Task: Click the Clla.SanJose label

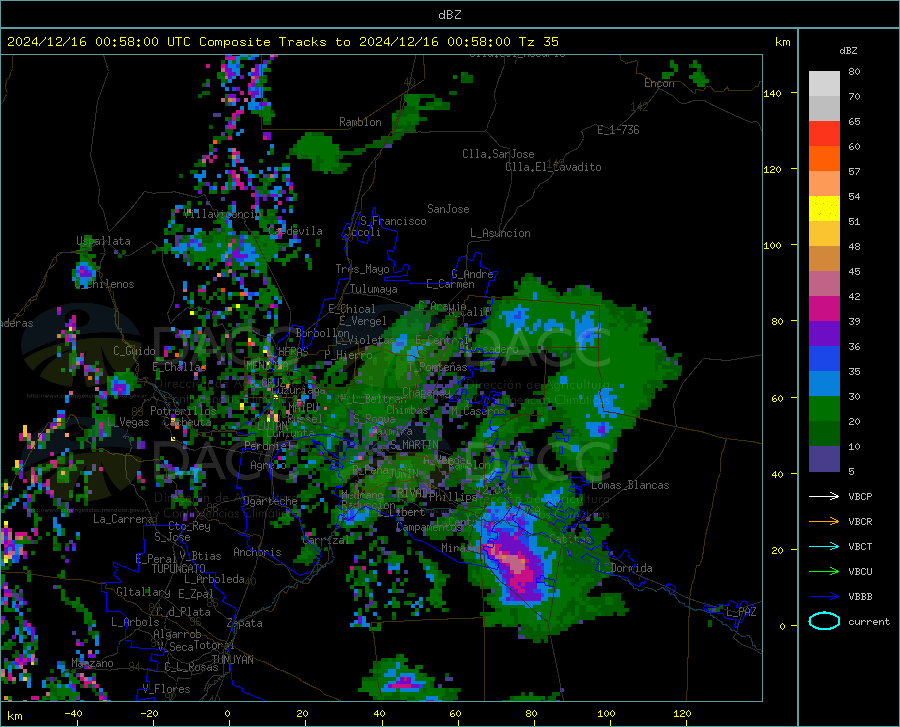Action: coord(498,154)
